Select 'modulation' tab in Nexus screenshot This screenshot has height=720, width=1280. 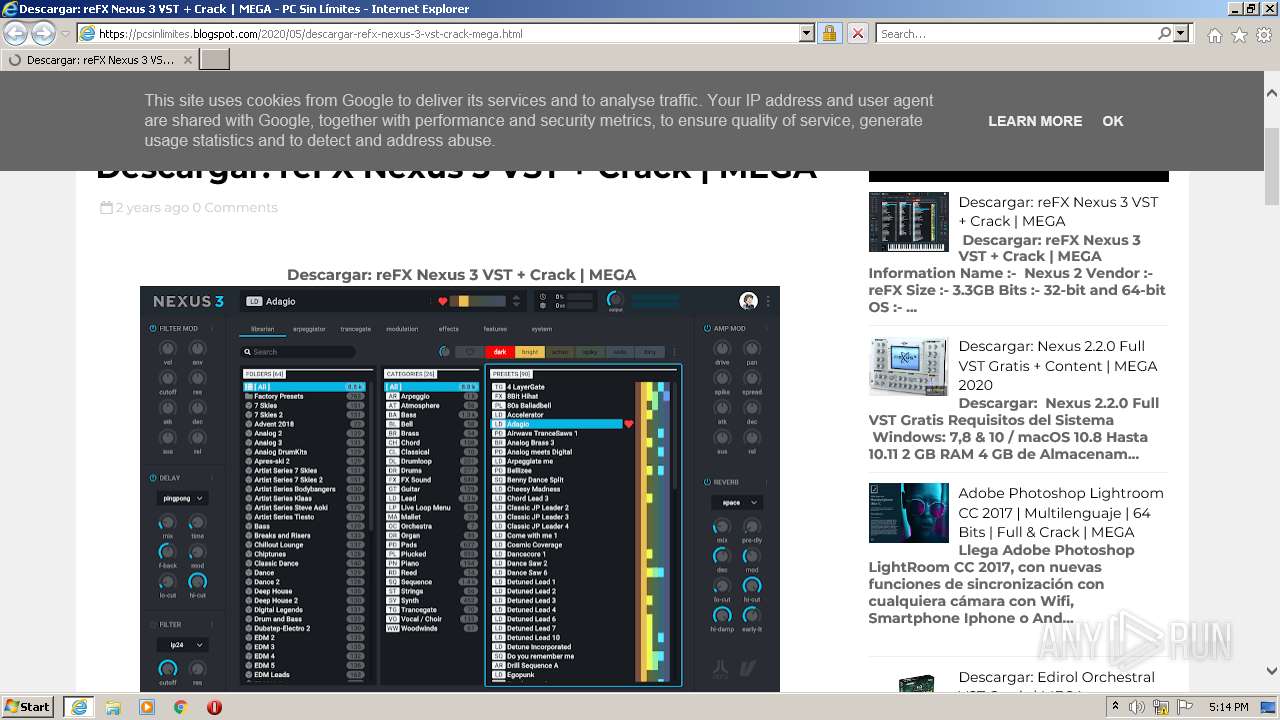(x=402, y=329)
